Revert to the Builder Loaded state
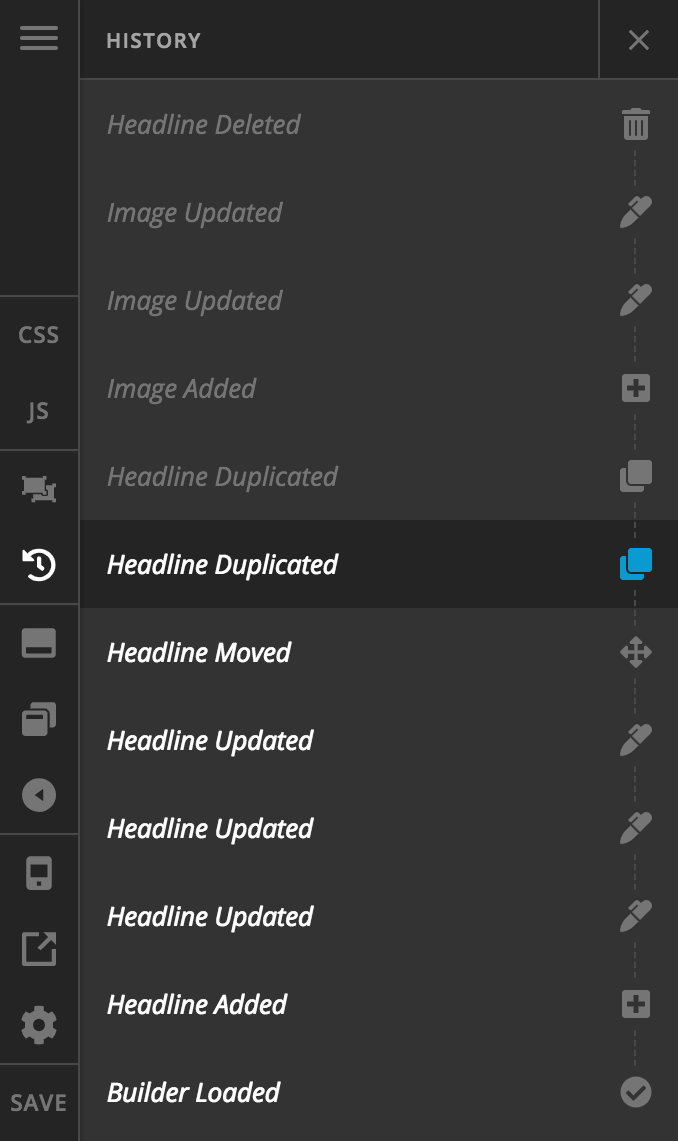Screen dimensions: 678x1141 pyautogui.click(x=194, y=1093)
